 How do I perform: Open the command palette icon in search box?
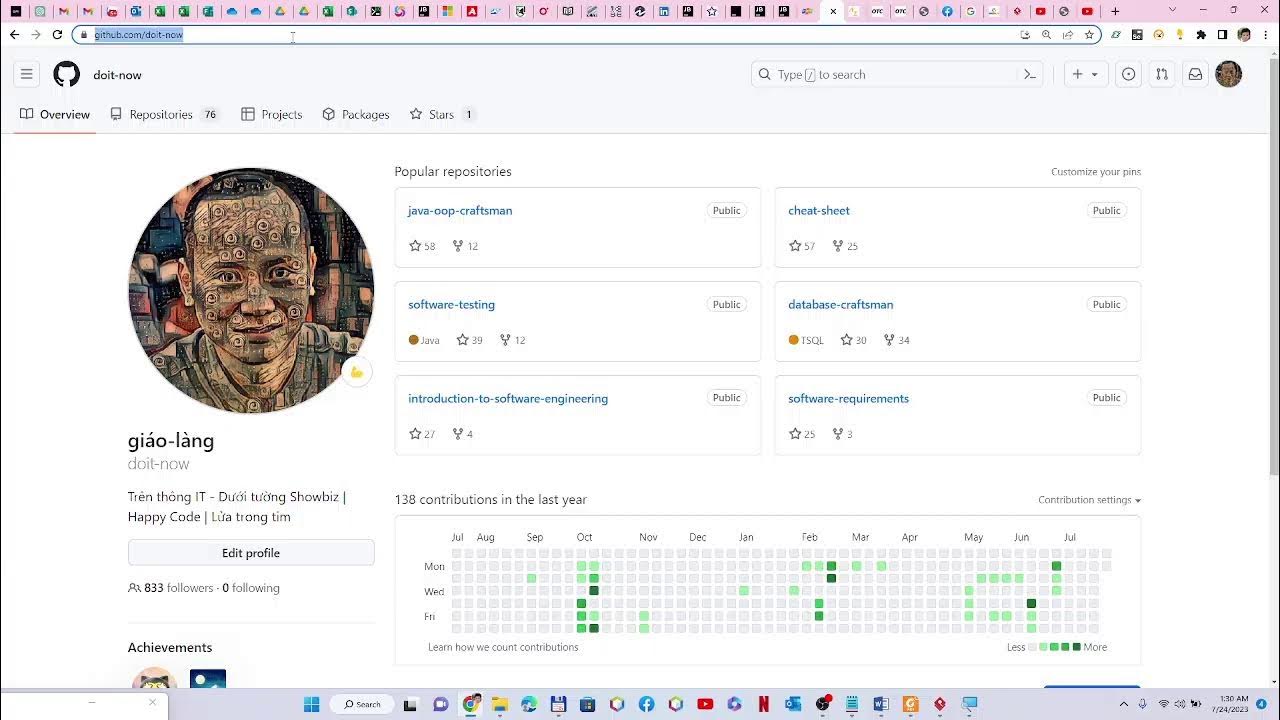tap(1030, 74)
